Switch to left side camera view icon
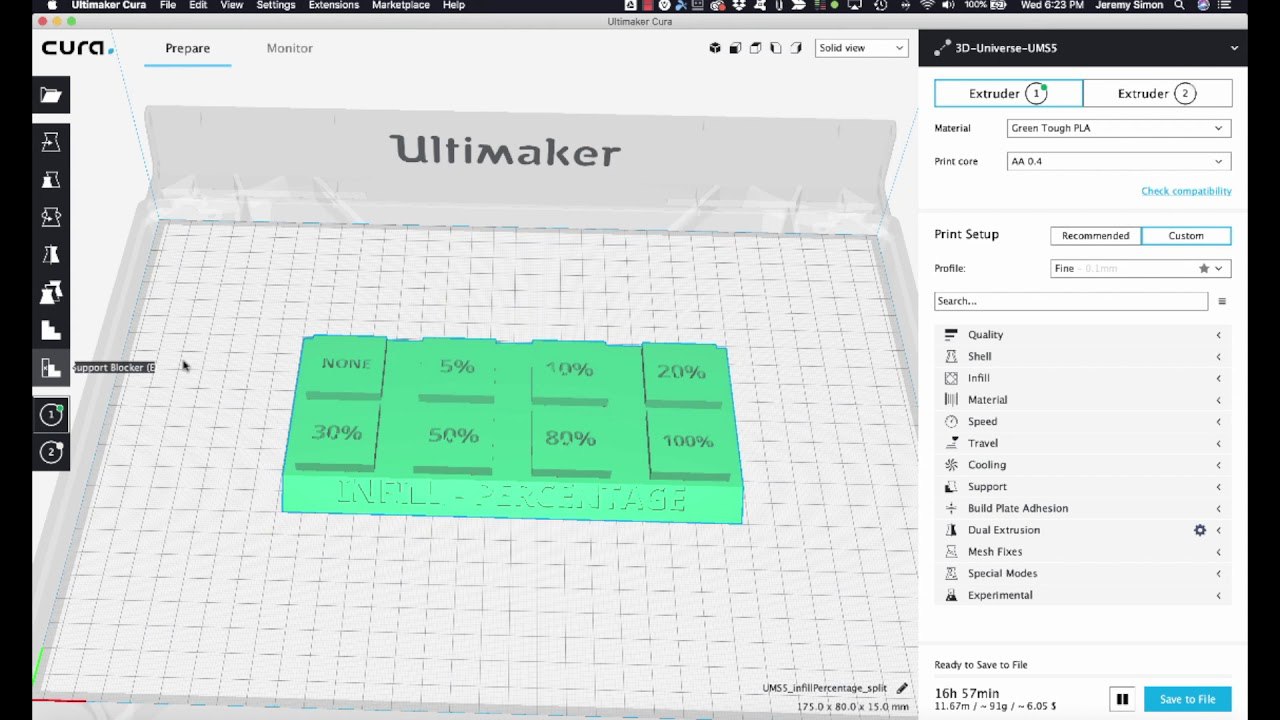 point(776,48)
